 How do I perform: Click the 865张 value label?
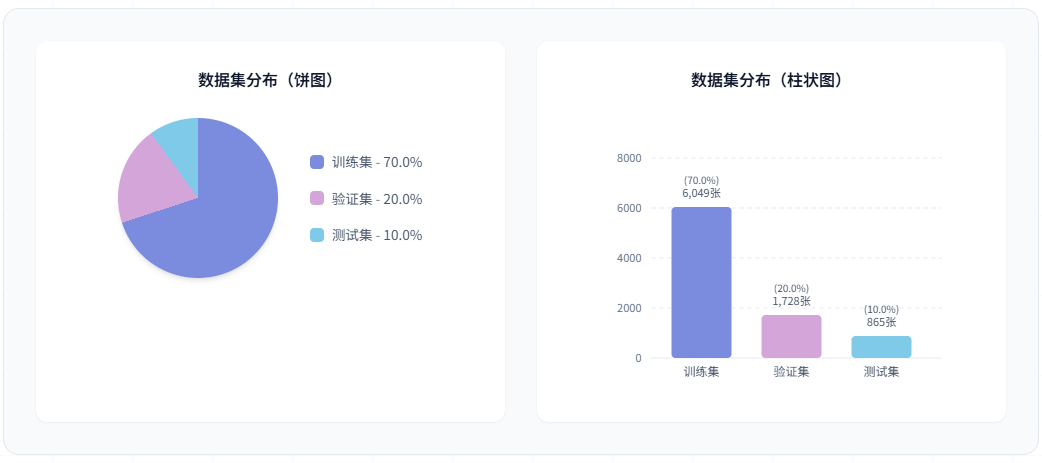[881, 322]
